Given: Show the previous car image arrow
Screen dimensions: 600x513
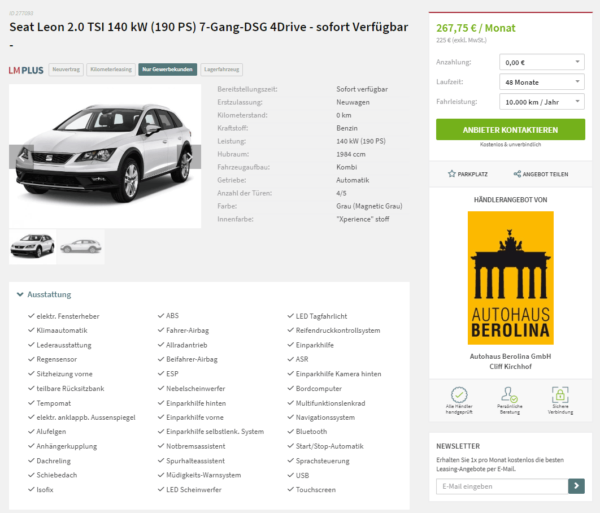Looking at the screenshot, I should click(x=21, y=156).
